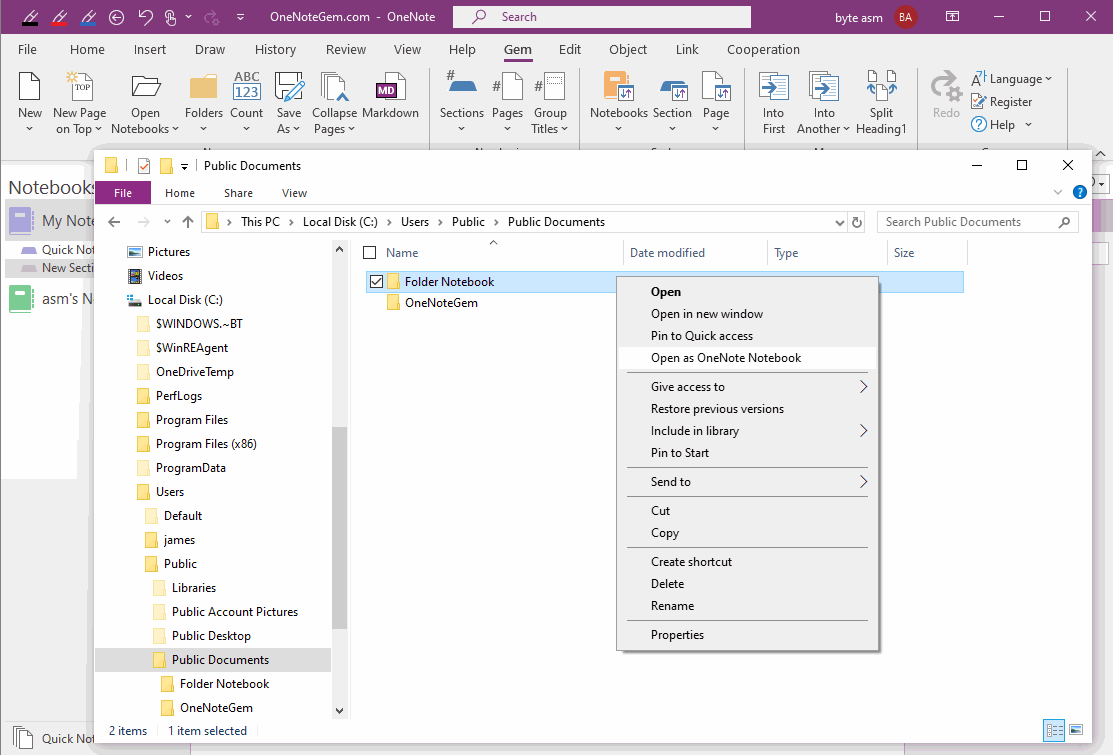The width and height of the screenshot is (1113, 755).
Task: Click the Markdown MD icon
Action: pos(390,87)
